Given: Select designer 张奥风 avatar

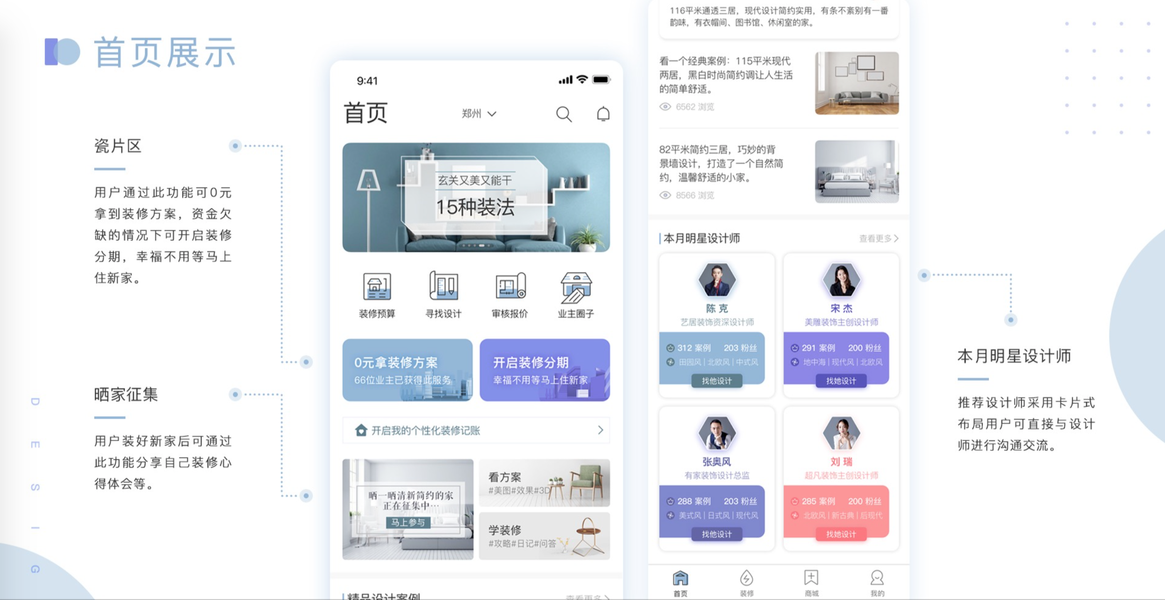Looking at the screenshot, I should pos(717,434).
